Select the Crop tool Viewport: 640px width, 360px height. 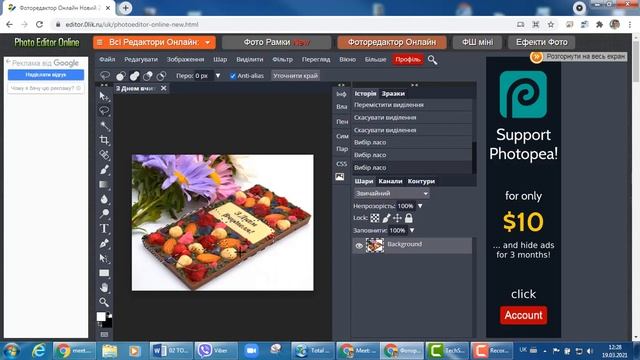(104, 140)
